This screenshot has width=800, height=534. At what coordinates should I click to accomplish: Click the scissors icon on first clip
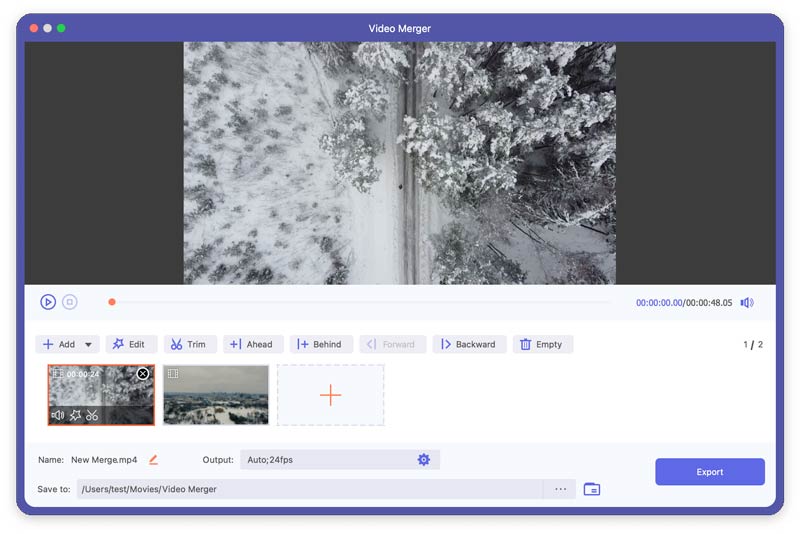92,415
